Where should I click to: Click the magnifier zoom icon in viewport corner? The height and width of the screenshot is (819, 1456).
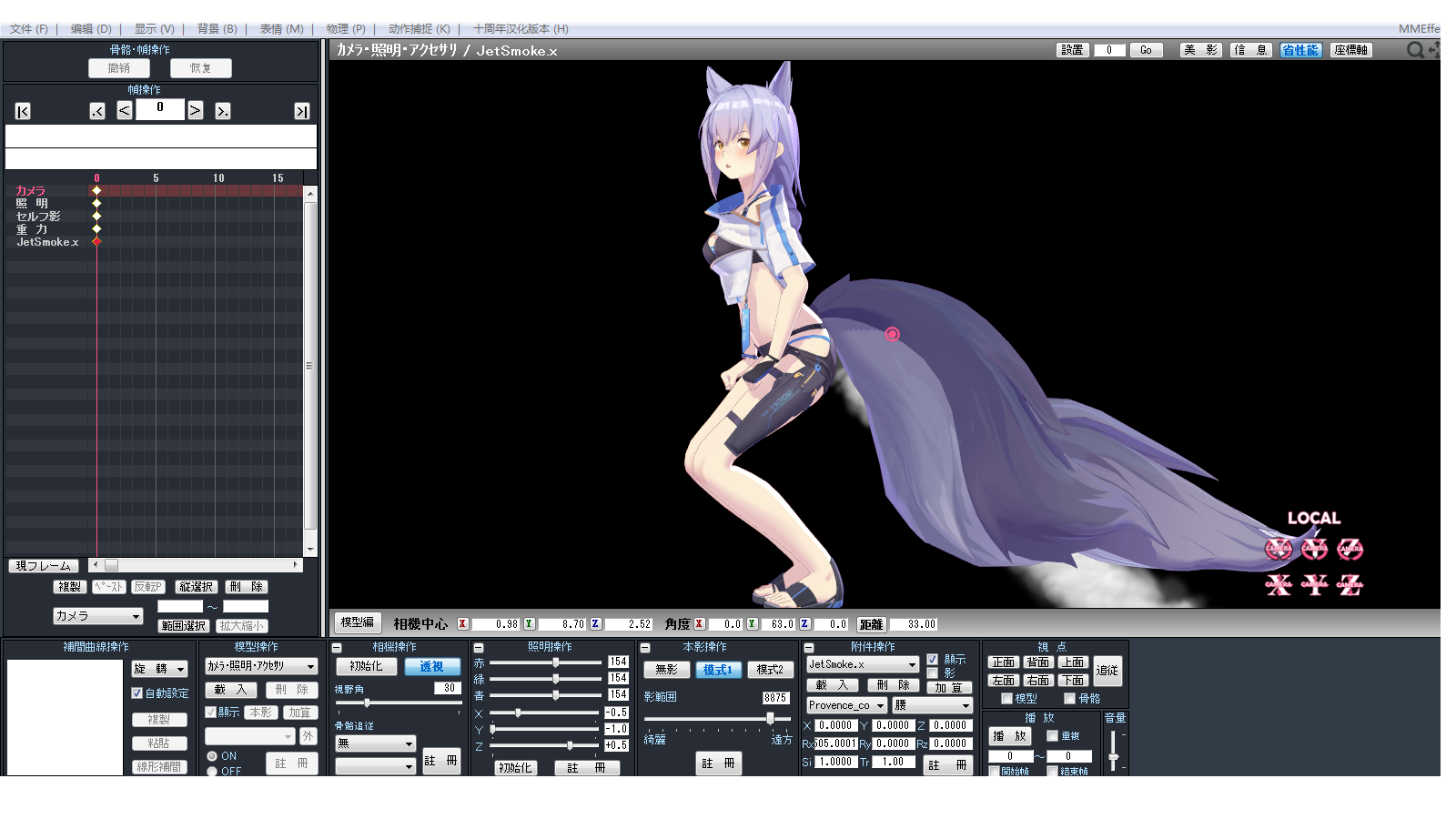click(x=1415, y=50)
